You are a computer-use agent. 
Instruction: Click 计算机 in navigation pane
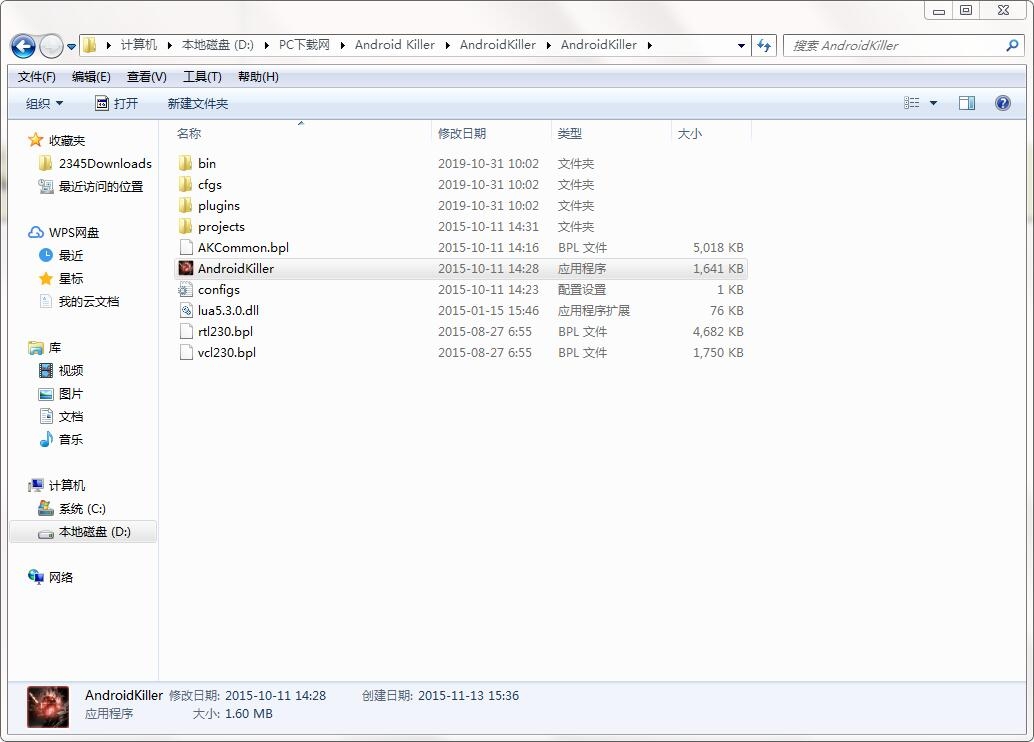(57, 485)
